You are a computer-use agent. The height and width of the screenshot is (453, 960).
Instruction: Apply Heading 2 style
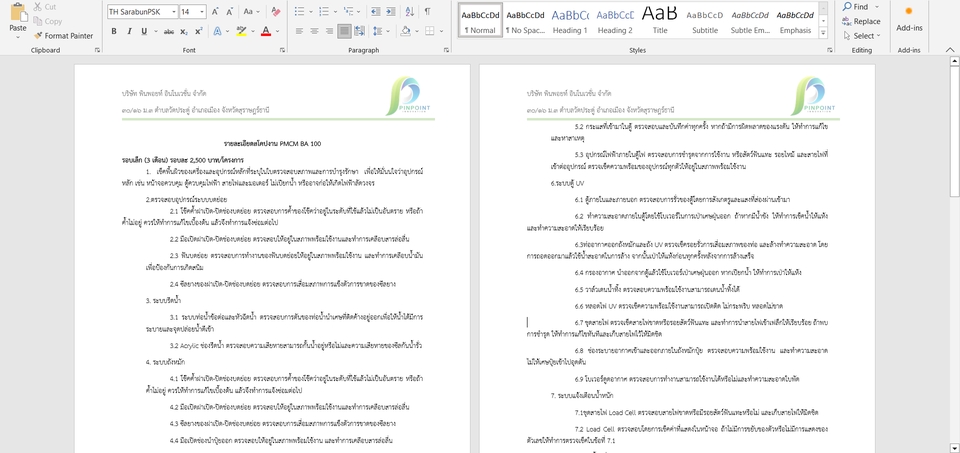615,20
